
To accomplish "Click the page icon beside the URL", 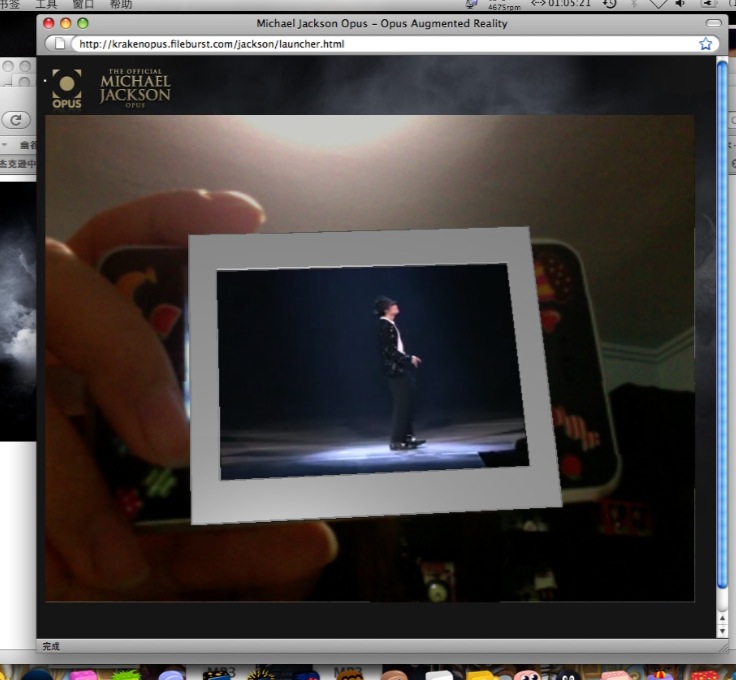I will point(60,44).
